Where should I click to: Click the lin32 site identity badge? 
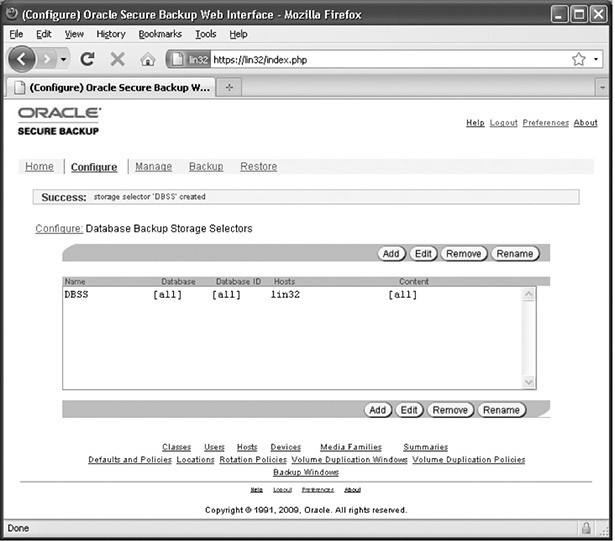click(189, 59)
